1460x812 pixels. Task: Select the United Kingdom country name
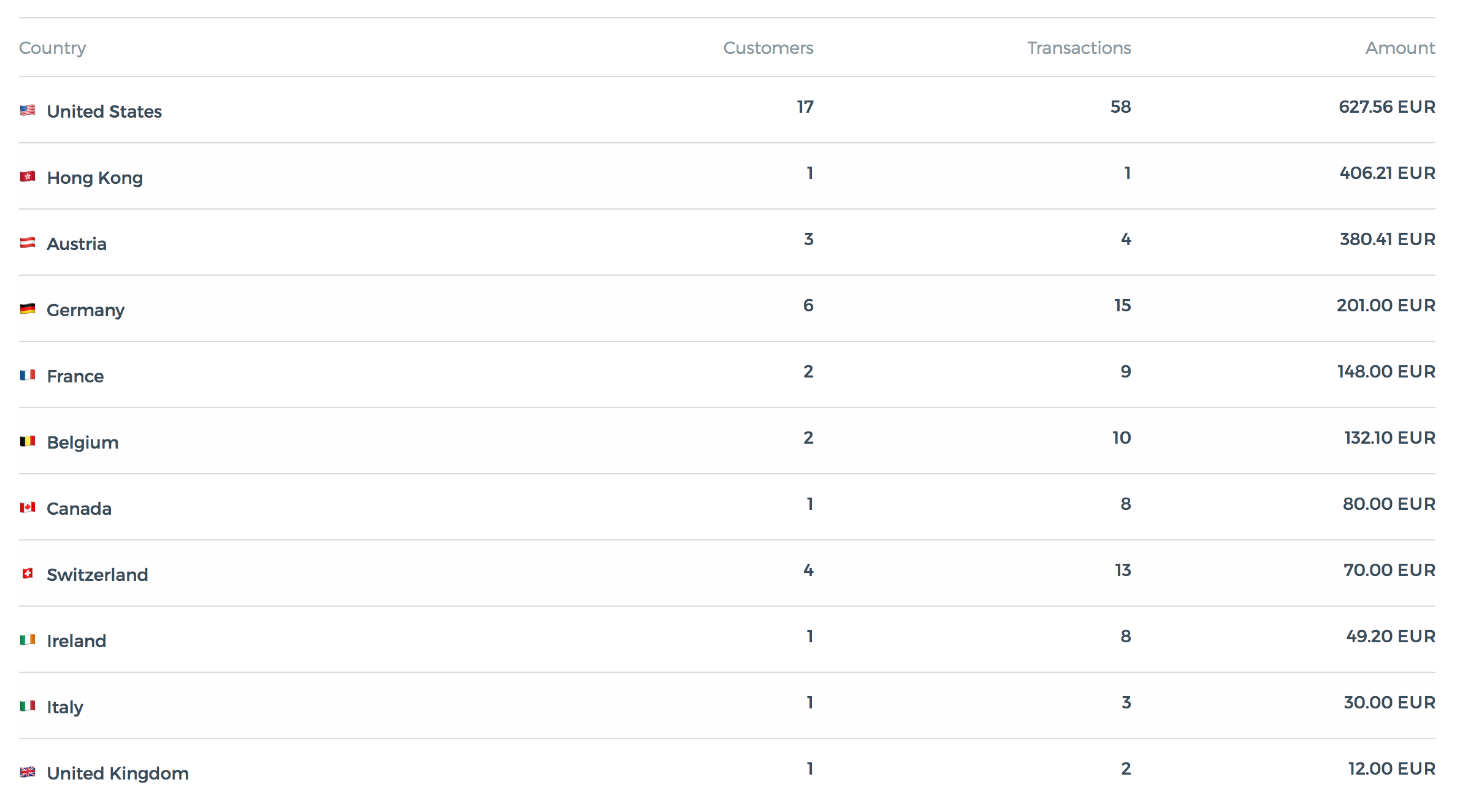pyautogui.click(x=118, y=774)
